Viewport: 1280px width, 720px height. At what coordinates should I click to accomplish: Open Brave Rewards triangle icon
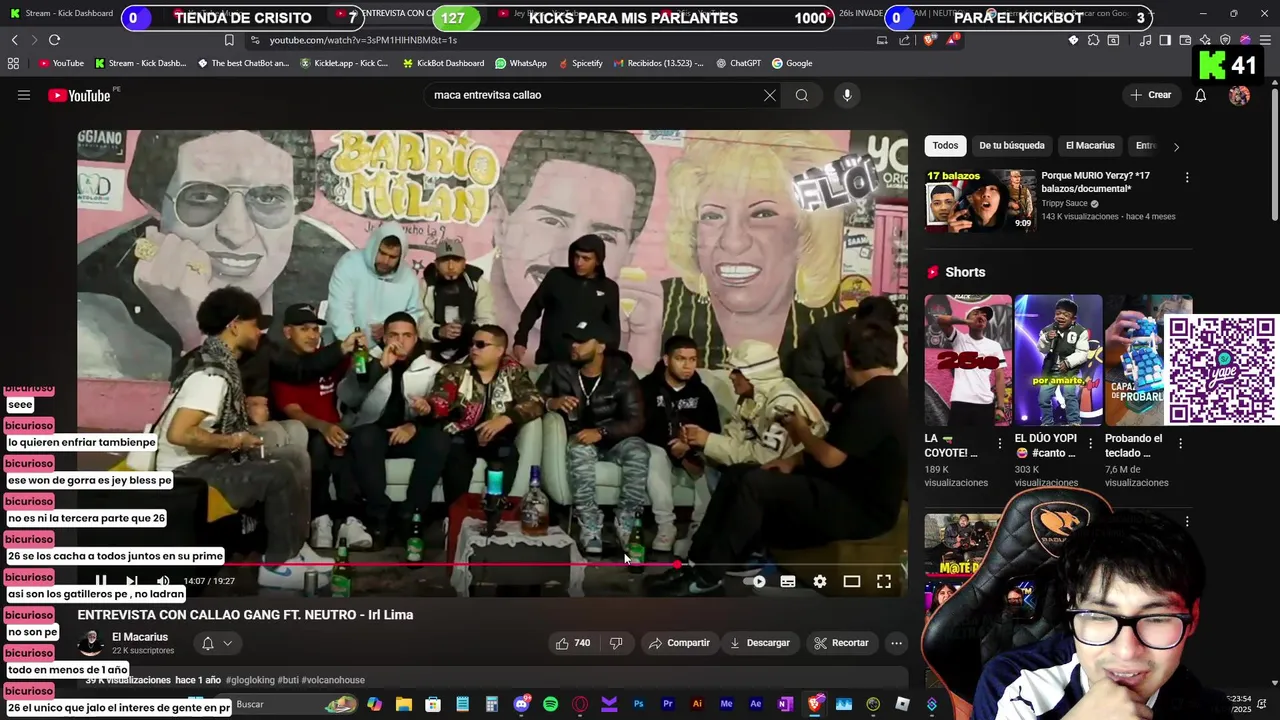[952, 40]
